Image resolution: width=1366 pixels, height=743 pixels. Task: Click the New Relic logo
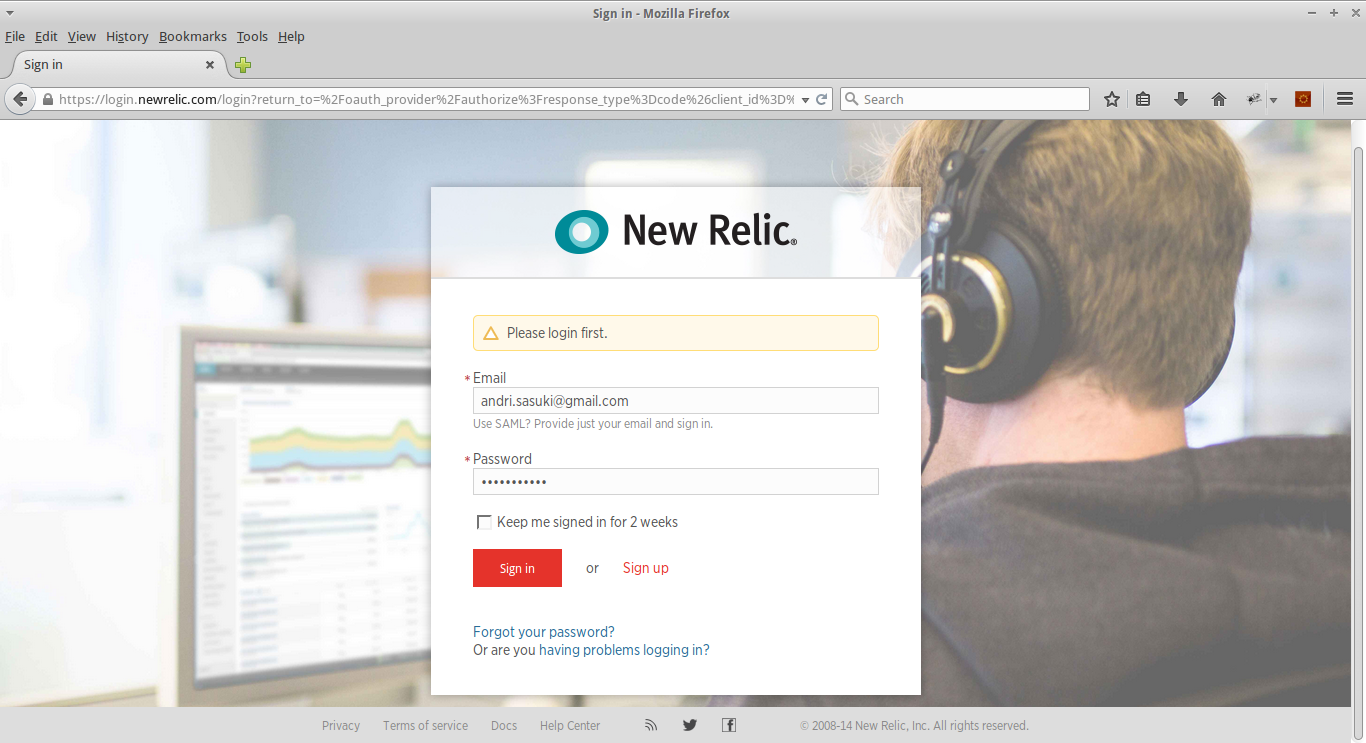[675, 231]
